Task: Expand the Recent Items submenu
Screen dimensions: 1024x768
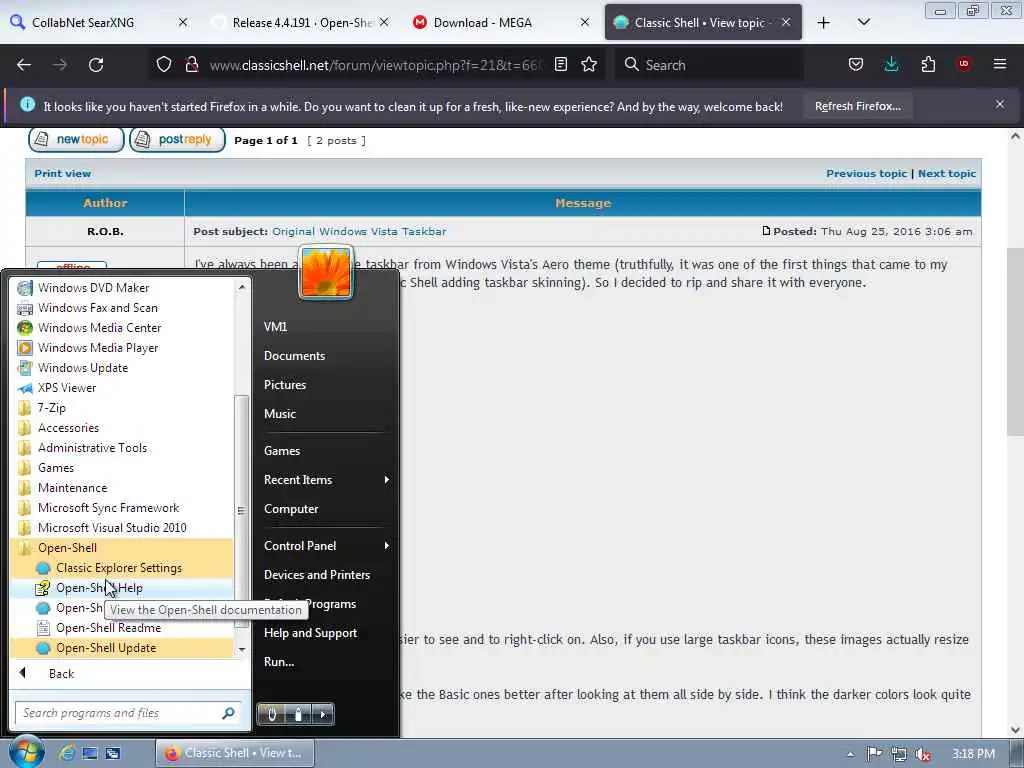Action: click(325, 479)
